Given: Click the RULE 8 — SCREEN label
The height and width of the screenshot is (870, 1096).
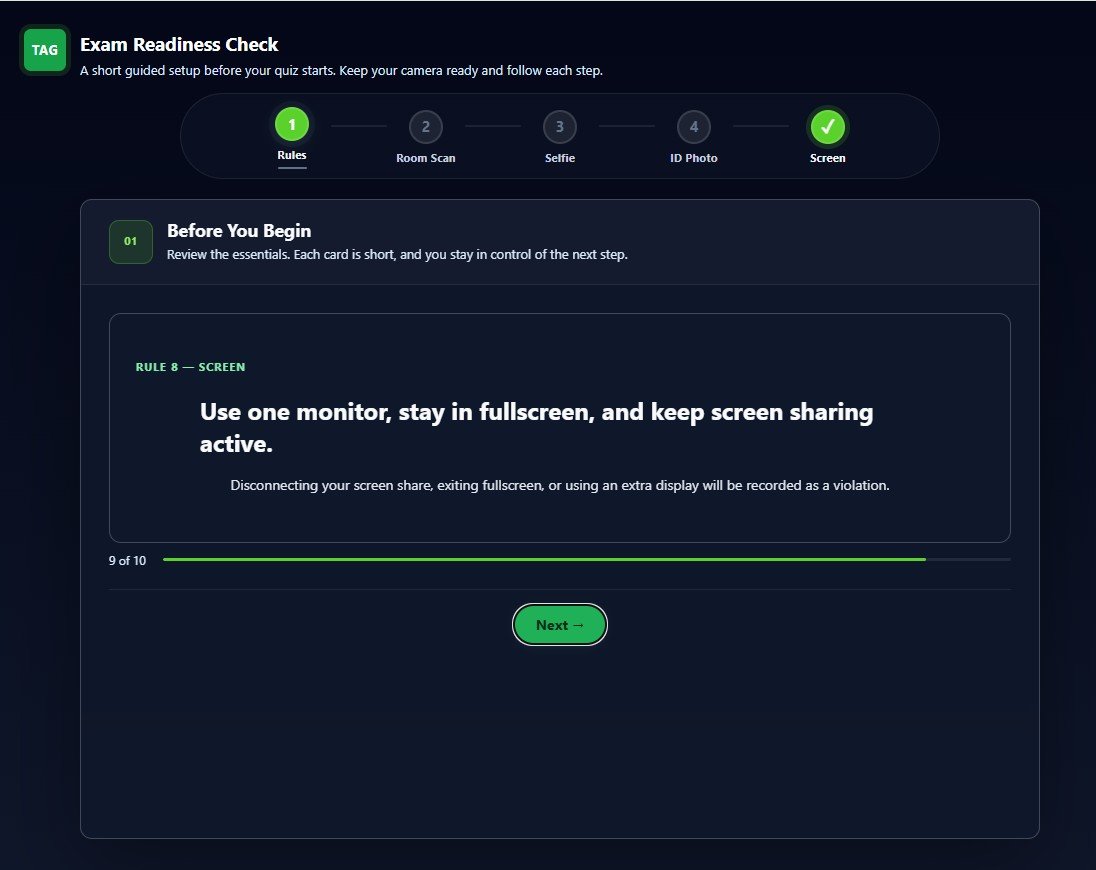Looking at the screenshot, I should [190, 367].
